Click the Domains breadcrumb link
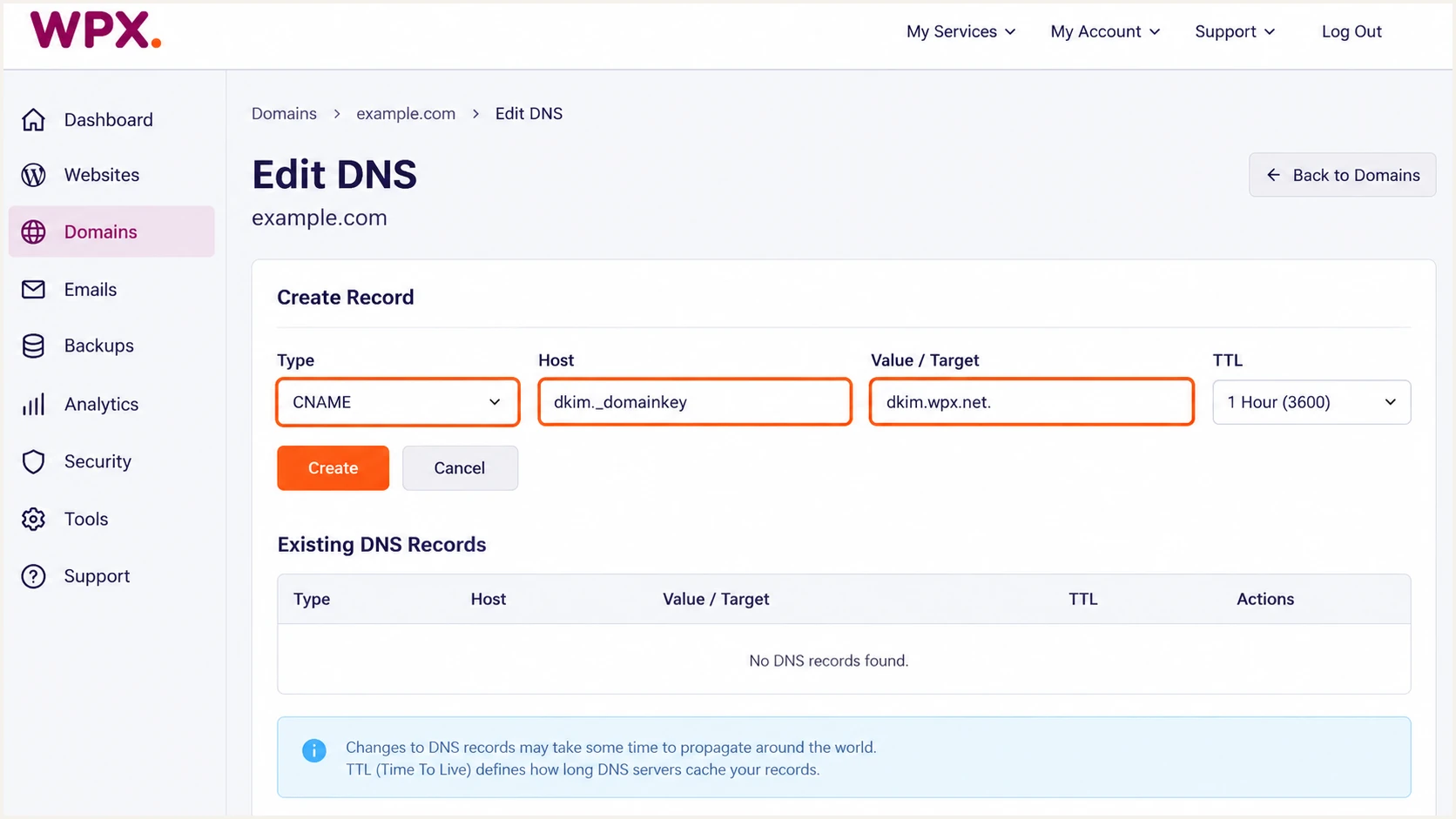 [284, 114]
